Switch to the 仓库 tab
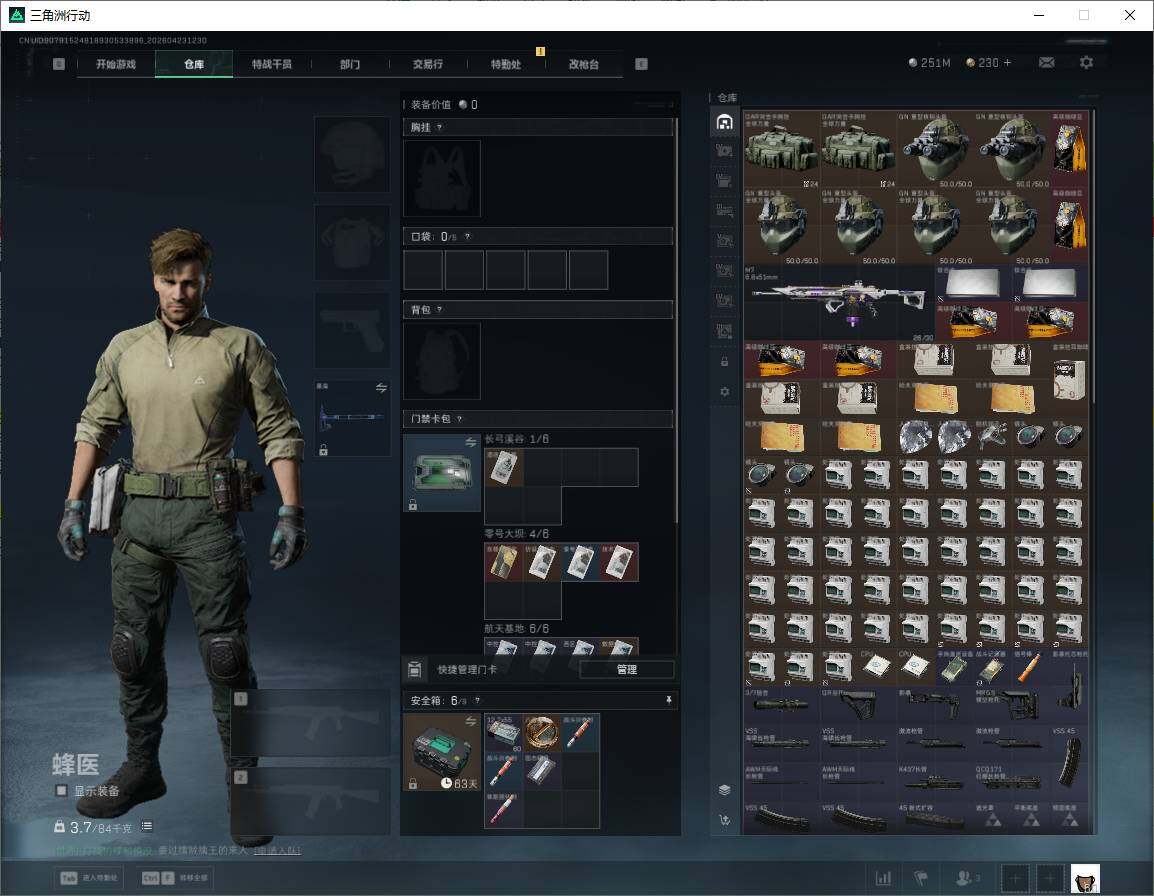 pyautogui.click(x=194, y=64)
